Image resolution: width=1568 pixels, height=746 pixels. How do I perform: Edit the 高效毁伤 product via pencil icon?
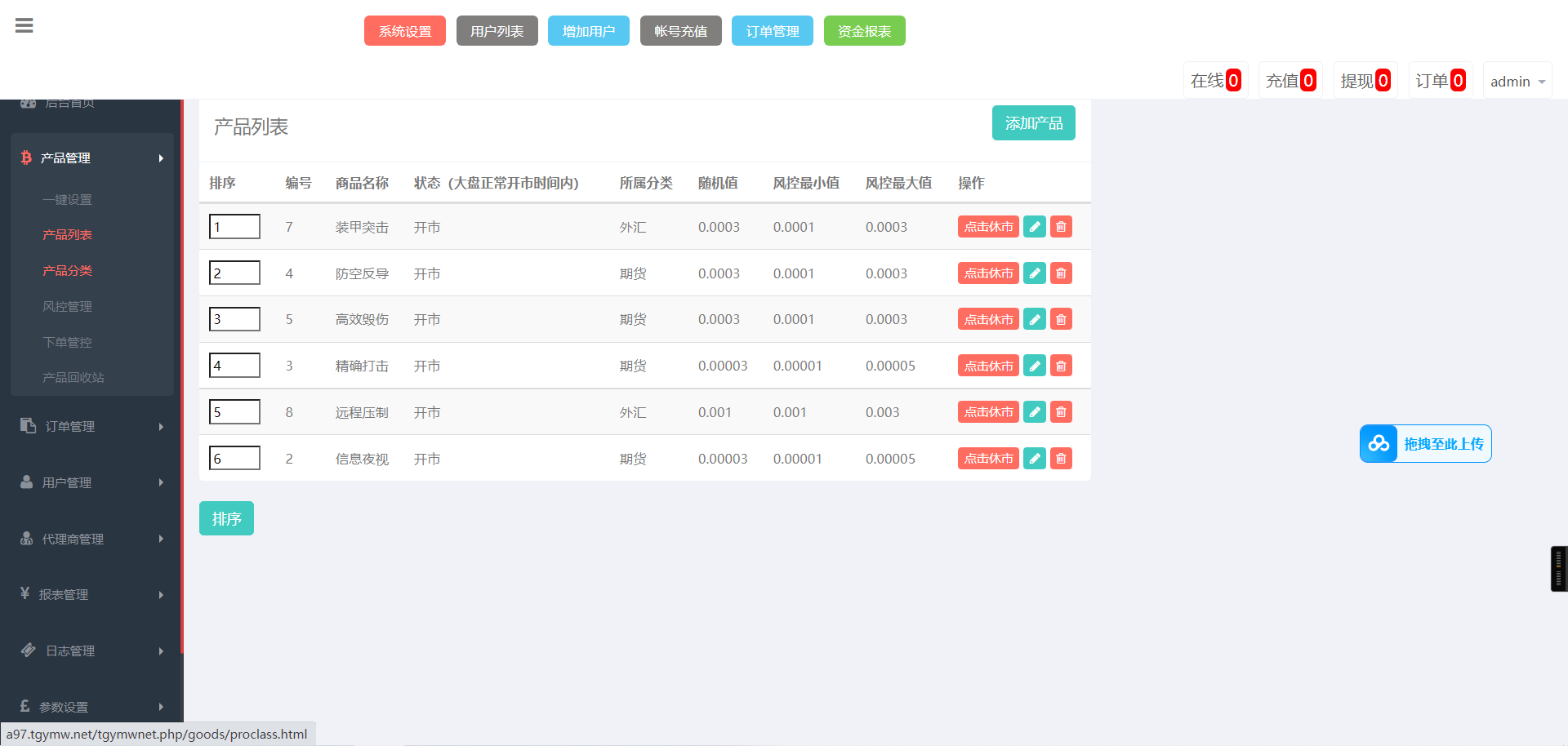[1034, 319]
